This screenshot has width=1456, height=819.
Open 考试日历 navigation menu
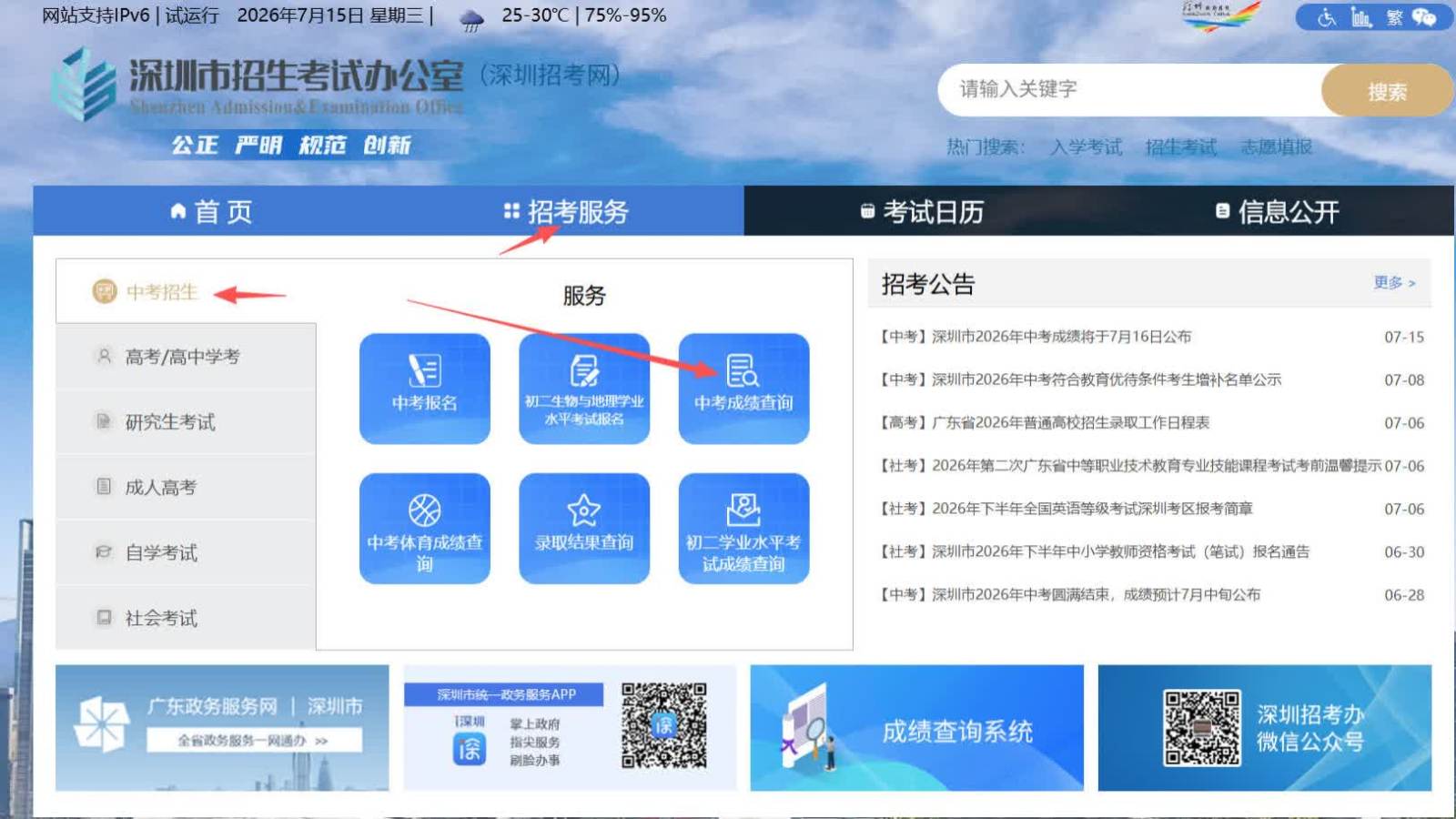[922, 211]
